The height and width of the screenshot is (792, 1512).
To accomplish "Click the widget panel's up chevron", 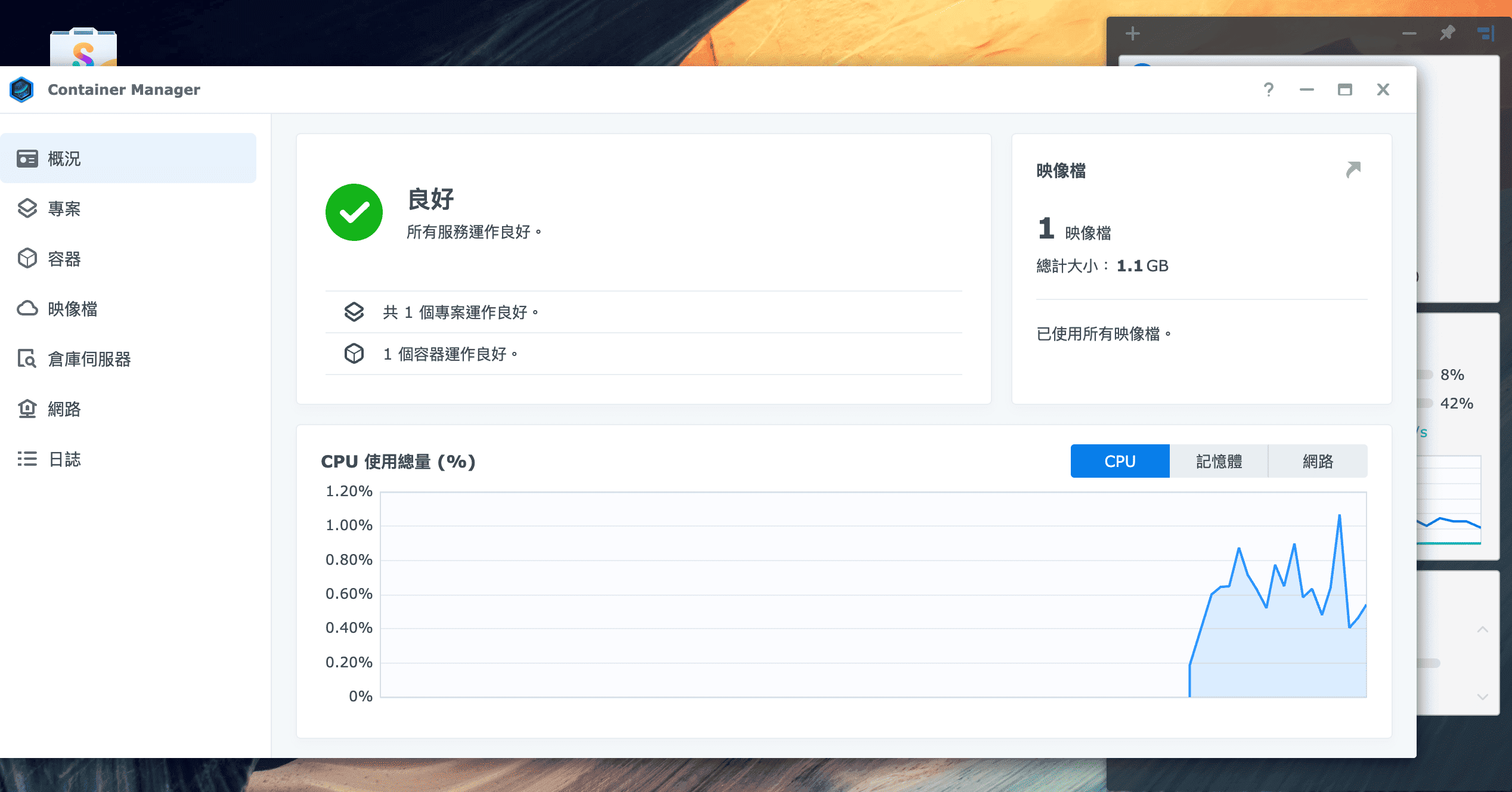I will (1482, 629).
